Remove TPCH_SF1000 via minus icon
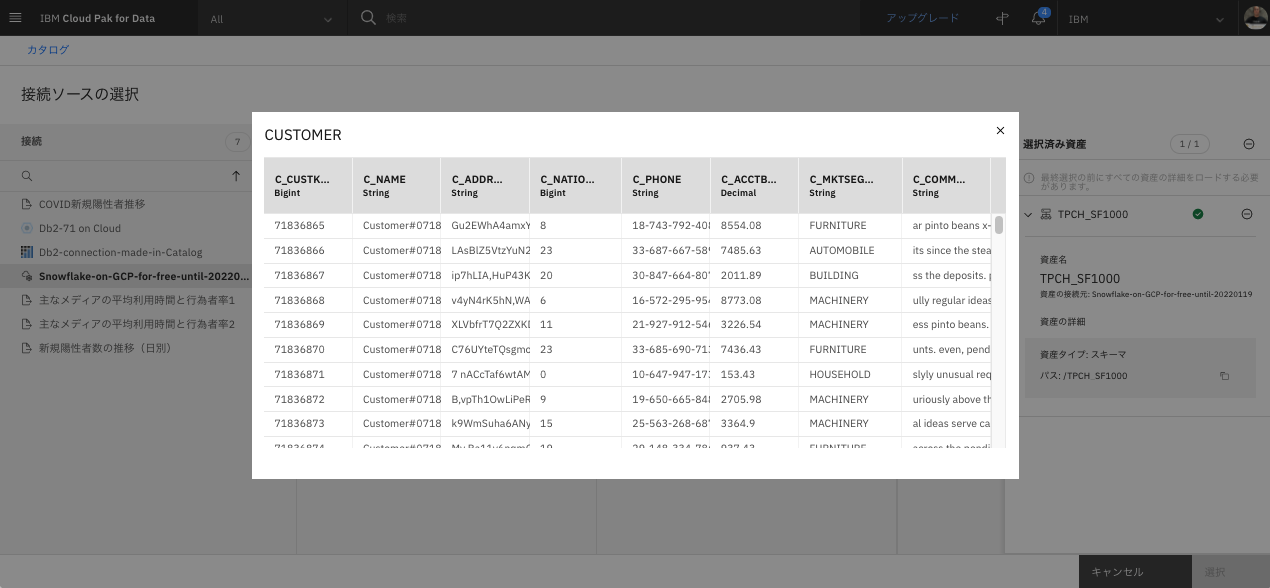Image resolution: width=1270 pixels, height=588 pixels. (1247, 214)
